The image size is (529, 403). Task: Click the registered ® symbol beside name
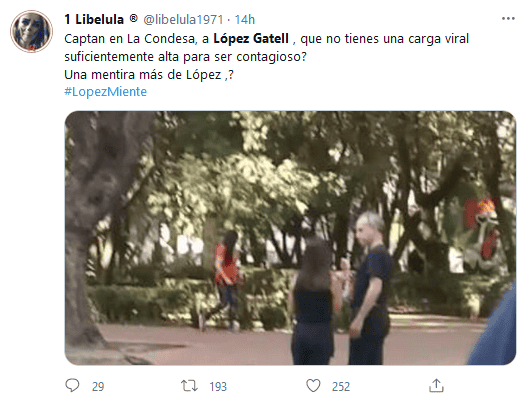pyautogui.click(x=134, y=18)
